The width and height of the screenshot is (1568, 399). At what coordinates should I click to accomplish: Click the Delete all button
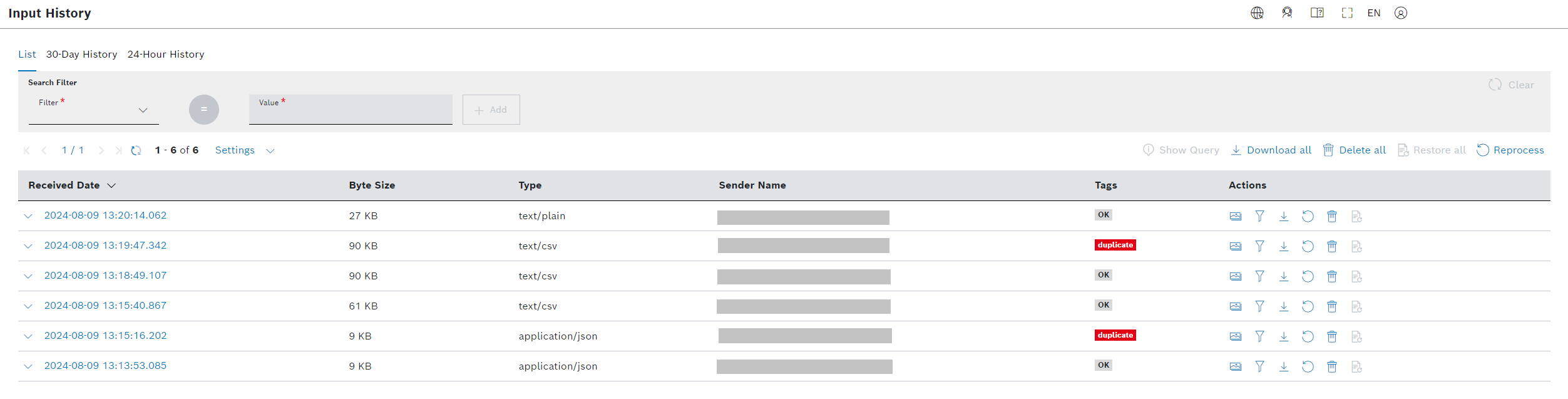tap(1355, 150)
